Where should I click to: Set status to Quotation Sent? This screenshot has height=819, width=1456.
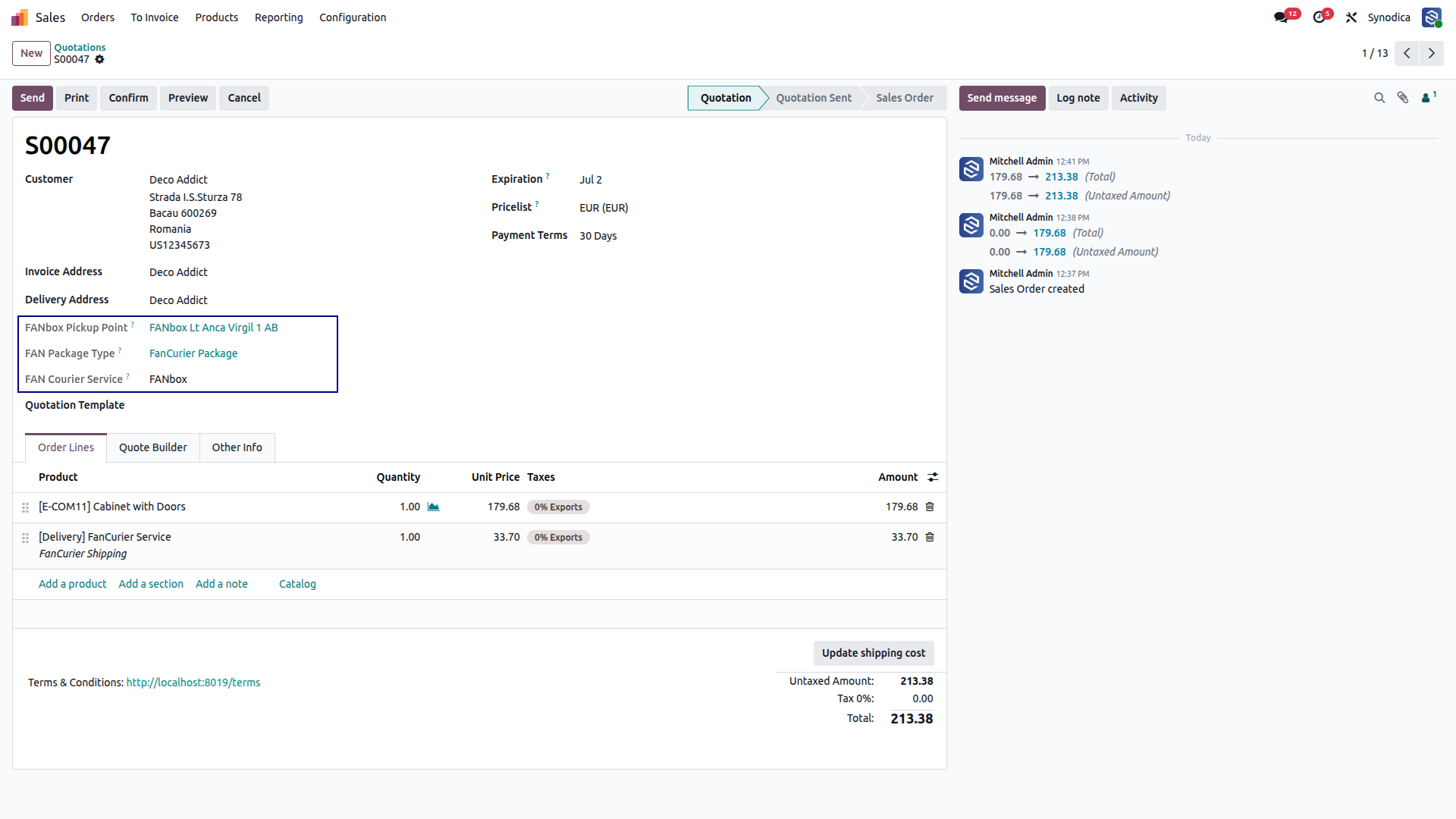click(814, 98)
